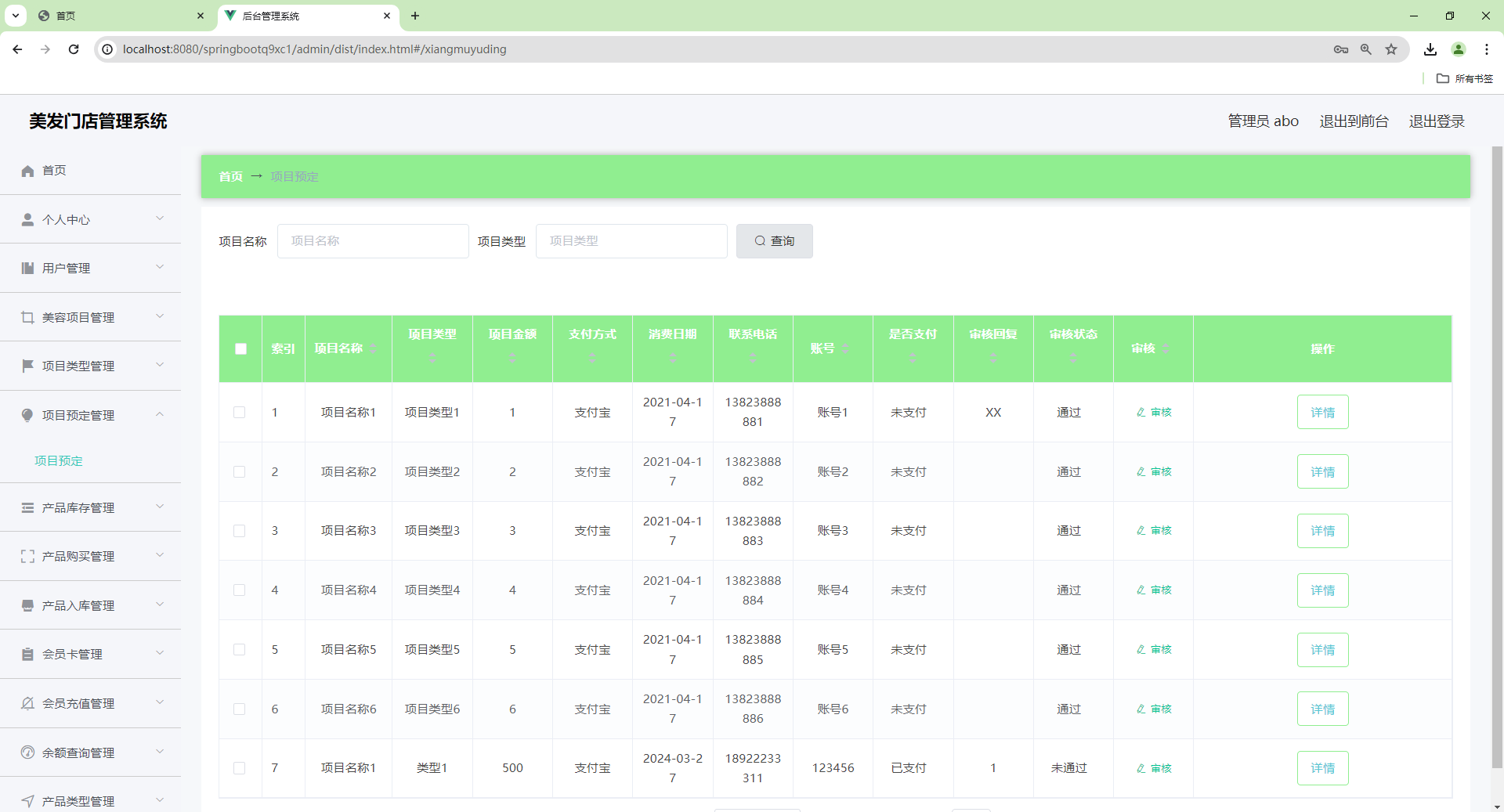Expand the 美容项目管理 menu chevron
The image size is (1504, 812).
pyautogui.click(x=160, y=316)
